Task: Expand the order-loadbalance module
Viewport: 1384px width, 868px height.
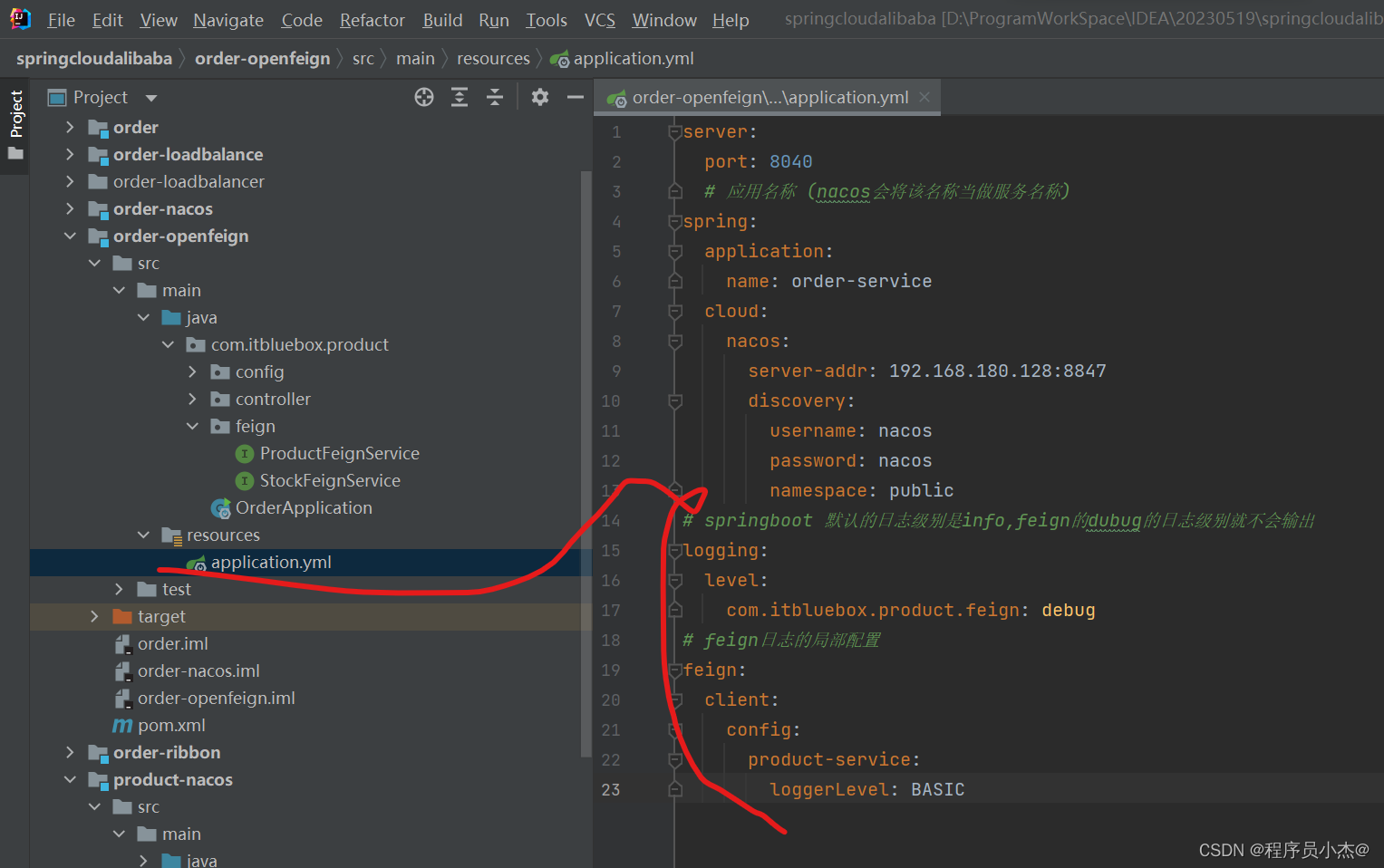Action: click(x=70, y=154)
